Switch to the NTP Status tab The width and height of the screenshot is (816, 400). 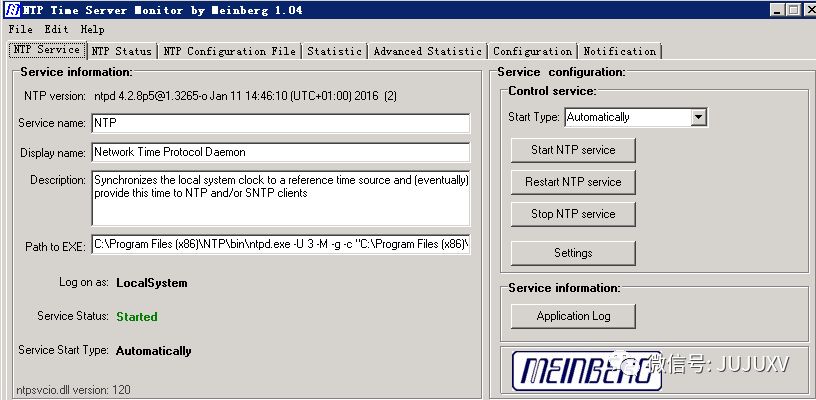(121, 51)
